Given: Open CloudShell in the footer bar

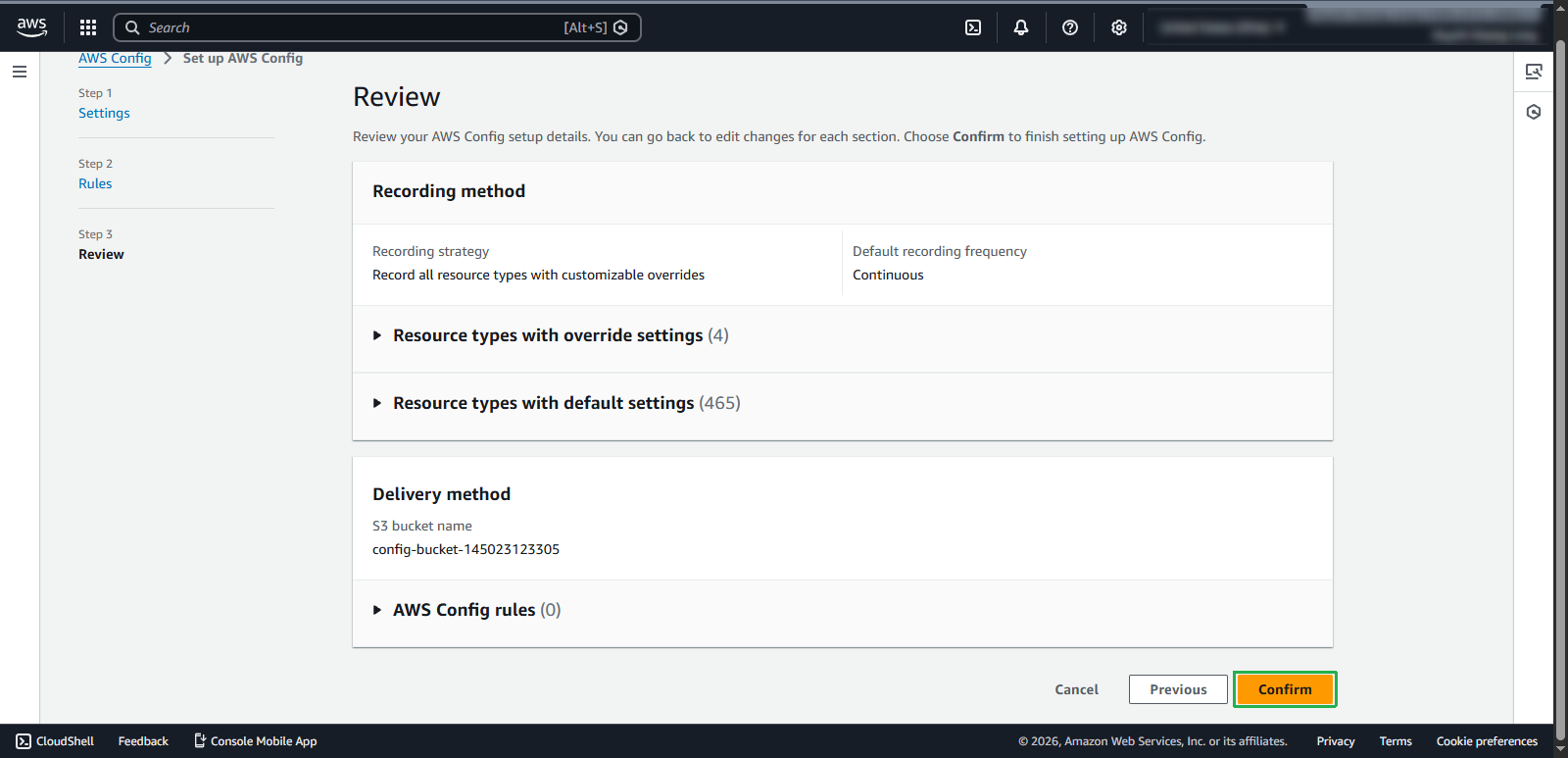Looking at the screenshot, I should pyautogui.click(x=56, y=741).
